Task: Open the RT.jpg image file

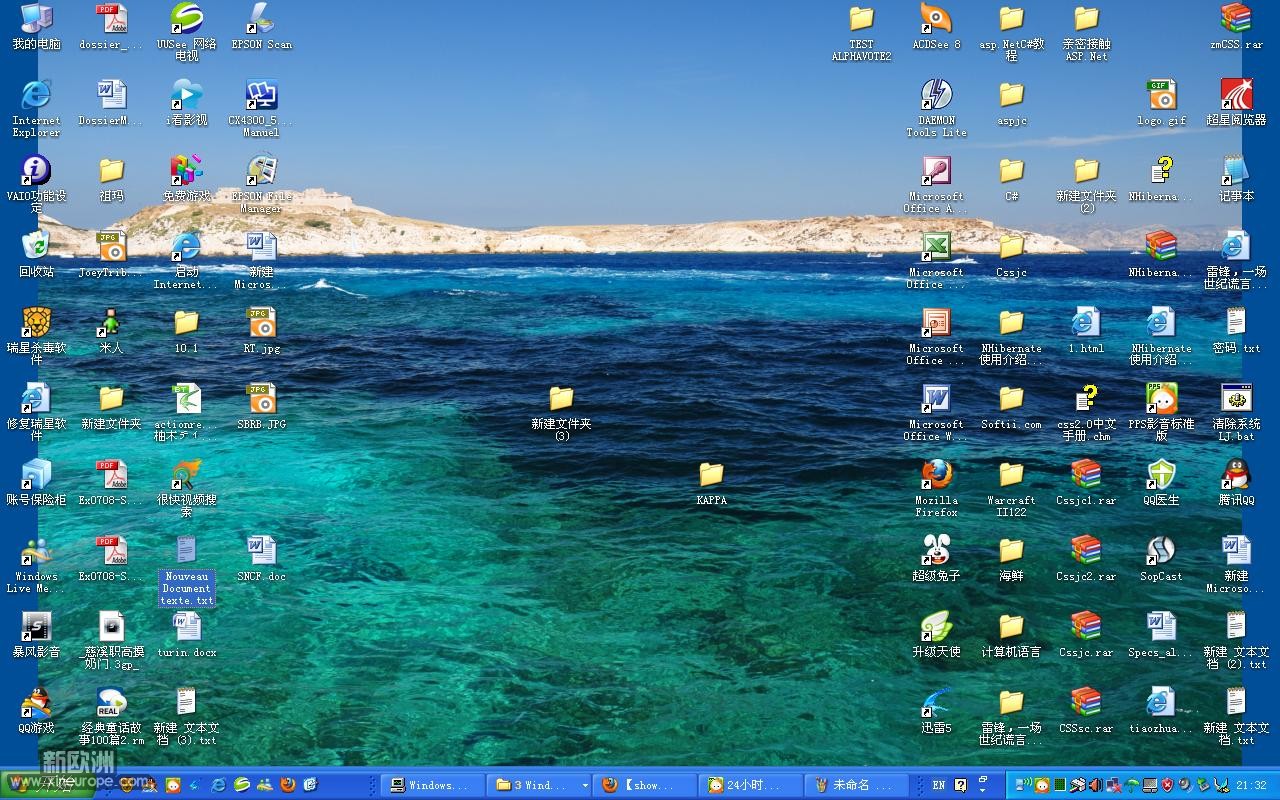Action: click(261, 329)
